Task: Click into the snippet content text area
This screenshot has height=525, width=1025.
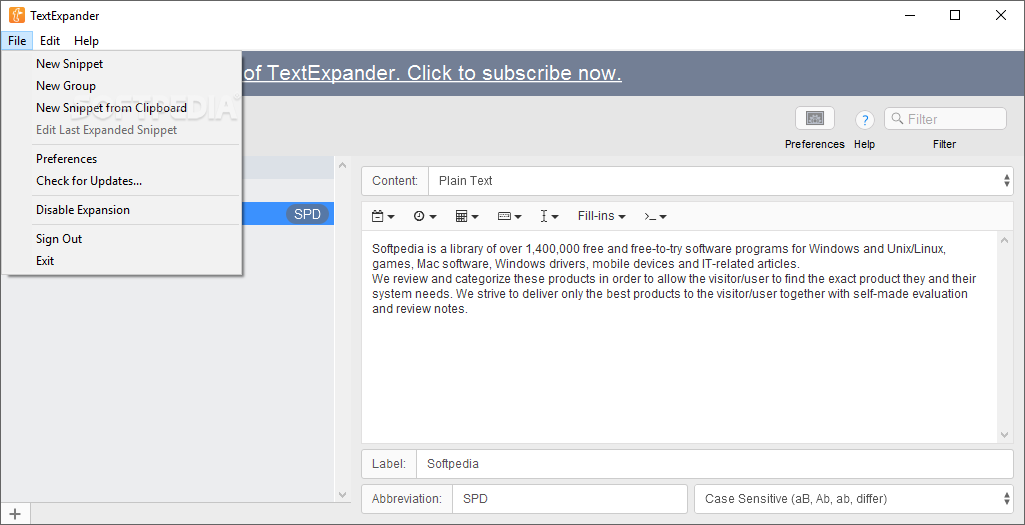Action: pos(680,337)
